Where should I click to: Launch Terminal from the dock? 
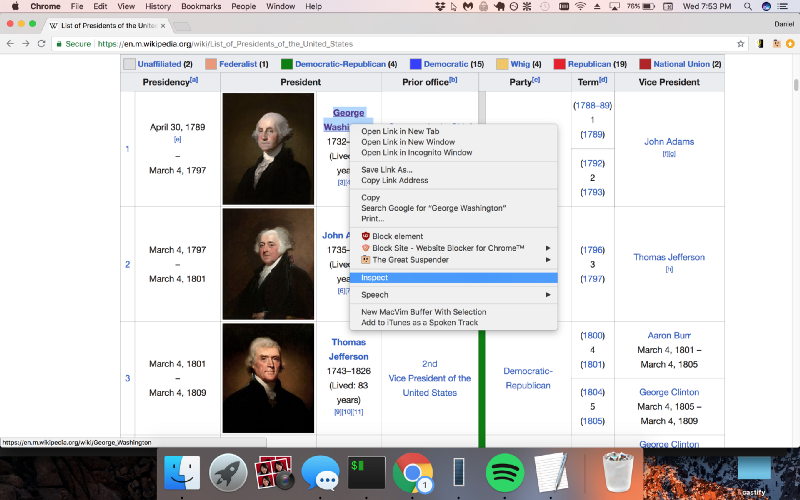366,473
